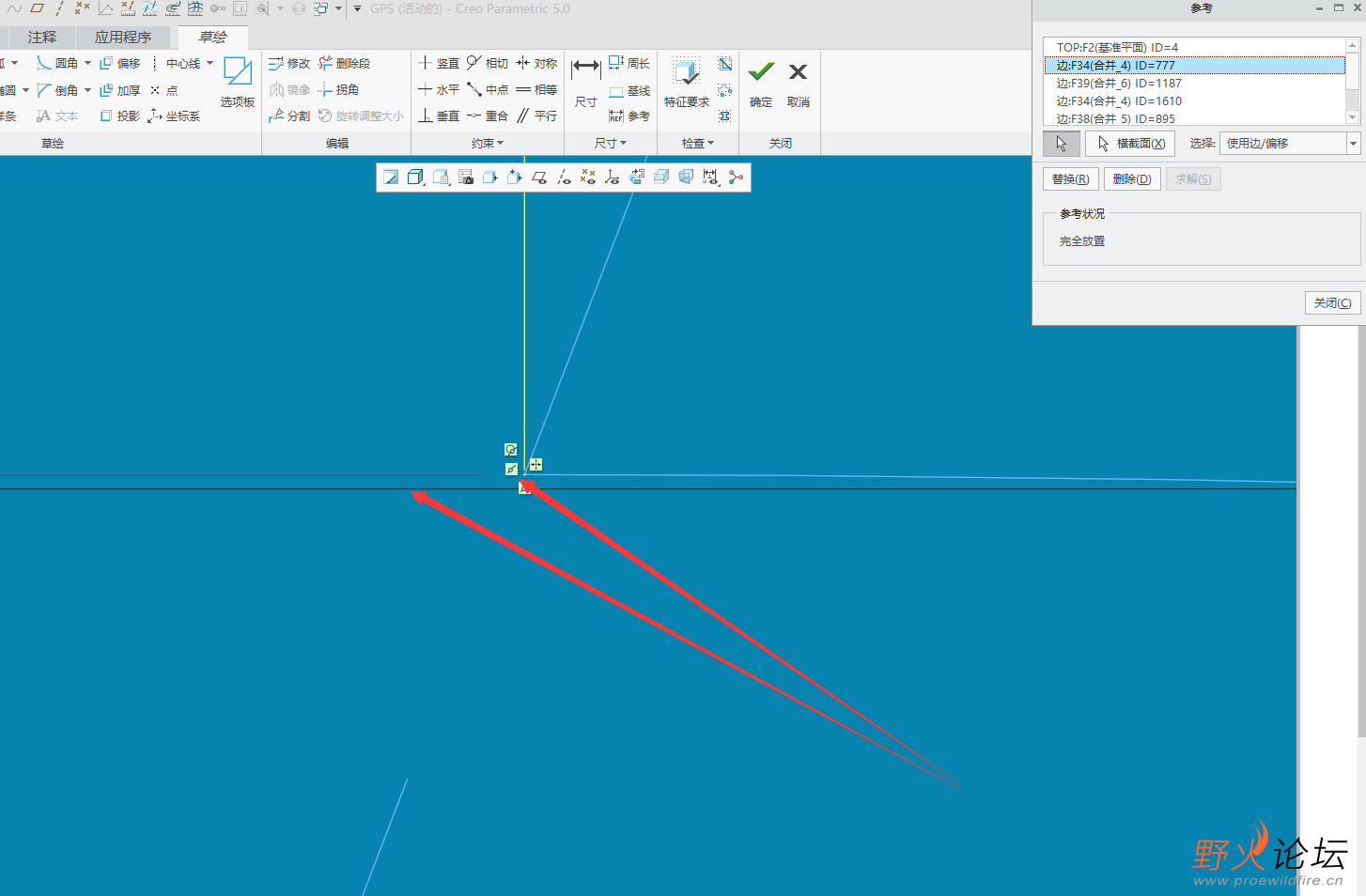
Task: Click the 删除(D) button
Action: [x=1132, y=179]
